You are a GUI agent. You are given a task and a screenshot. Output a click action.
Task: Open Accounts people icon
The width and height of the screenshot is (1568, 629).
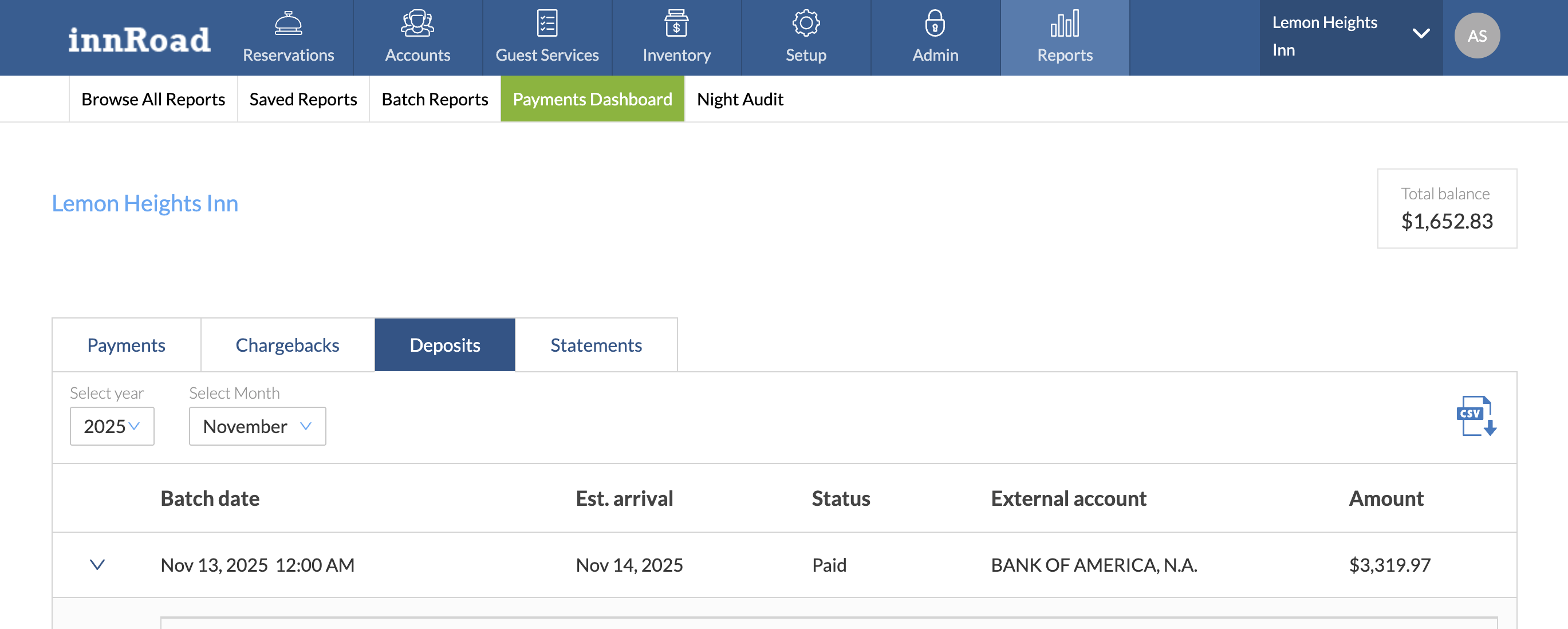[x=417, y=23]
